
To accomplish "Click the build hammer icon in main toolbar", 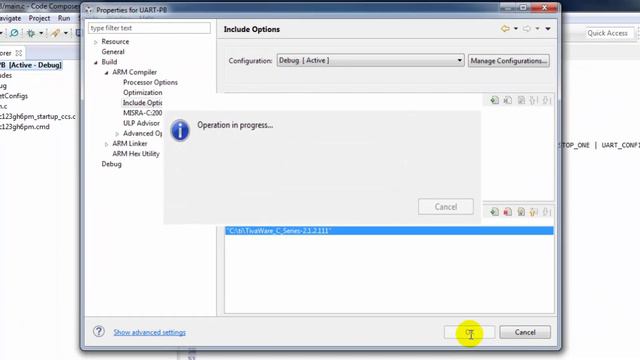I will (56, 33).
